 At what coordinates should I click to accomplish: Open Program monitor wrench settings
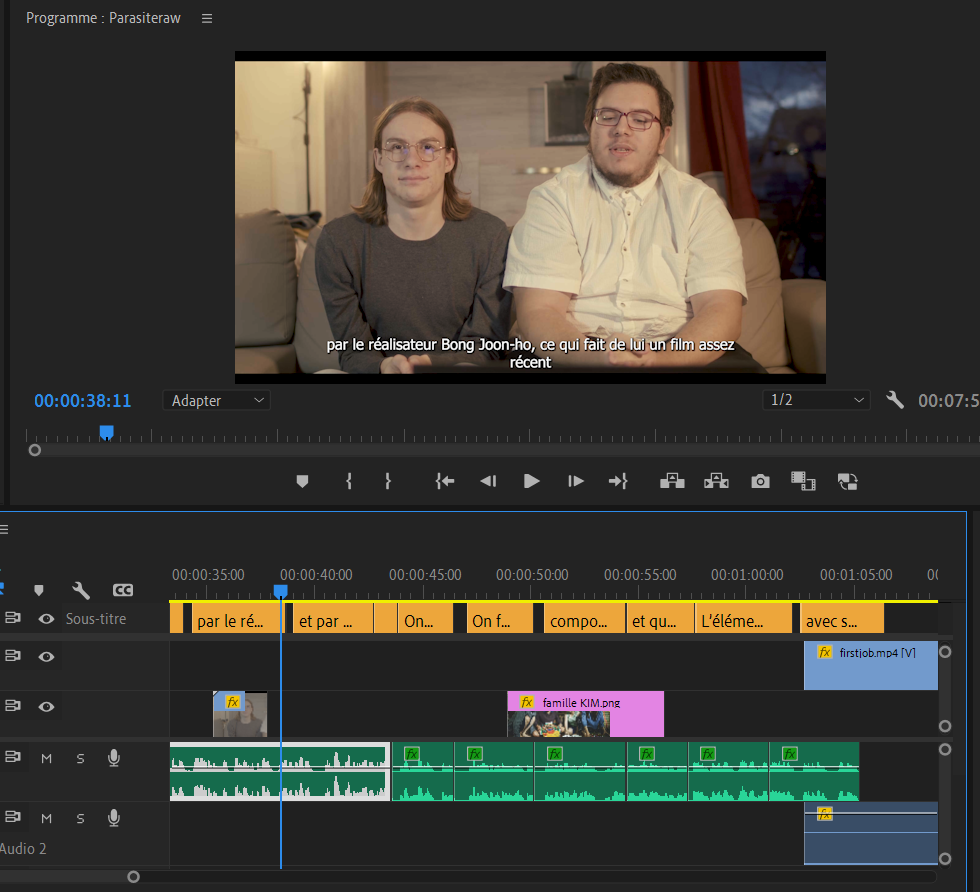[x=895, y=400]
